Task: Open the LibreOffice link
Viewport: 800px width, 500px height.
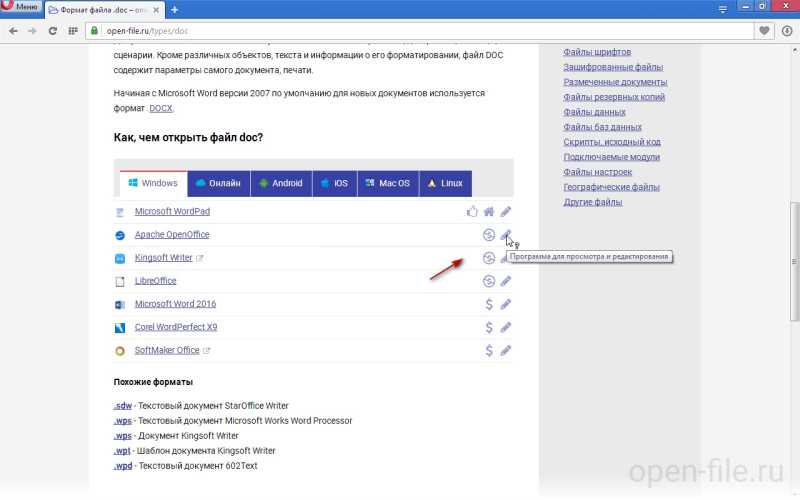Action: tap(156, 281)
